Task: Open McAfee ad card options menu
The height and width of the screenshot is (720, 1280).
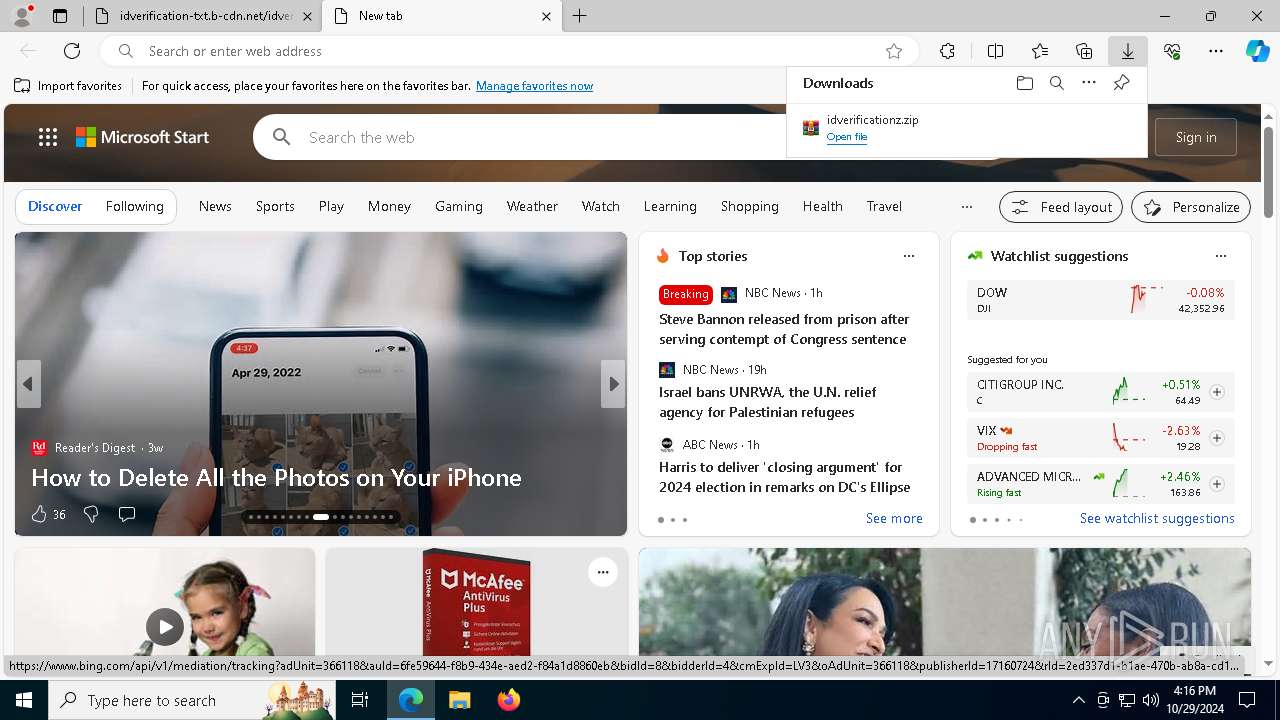Action: pos(603,572)
